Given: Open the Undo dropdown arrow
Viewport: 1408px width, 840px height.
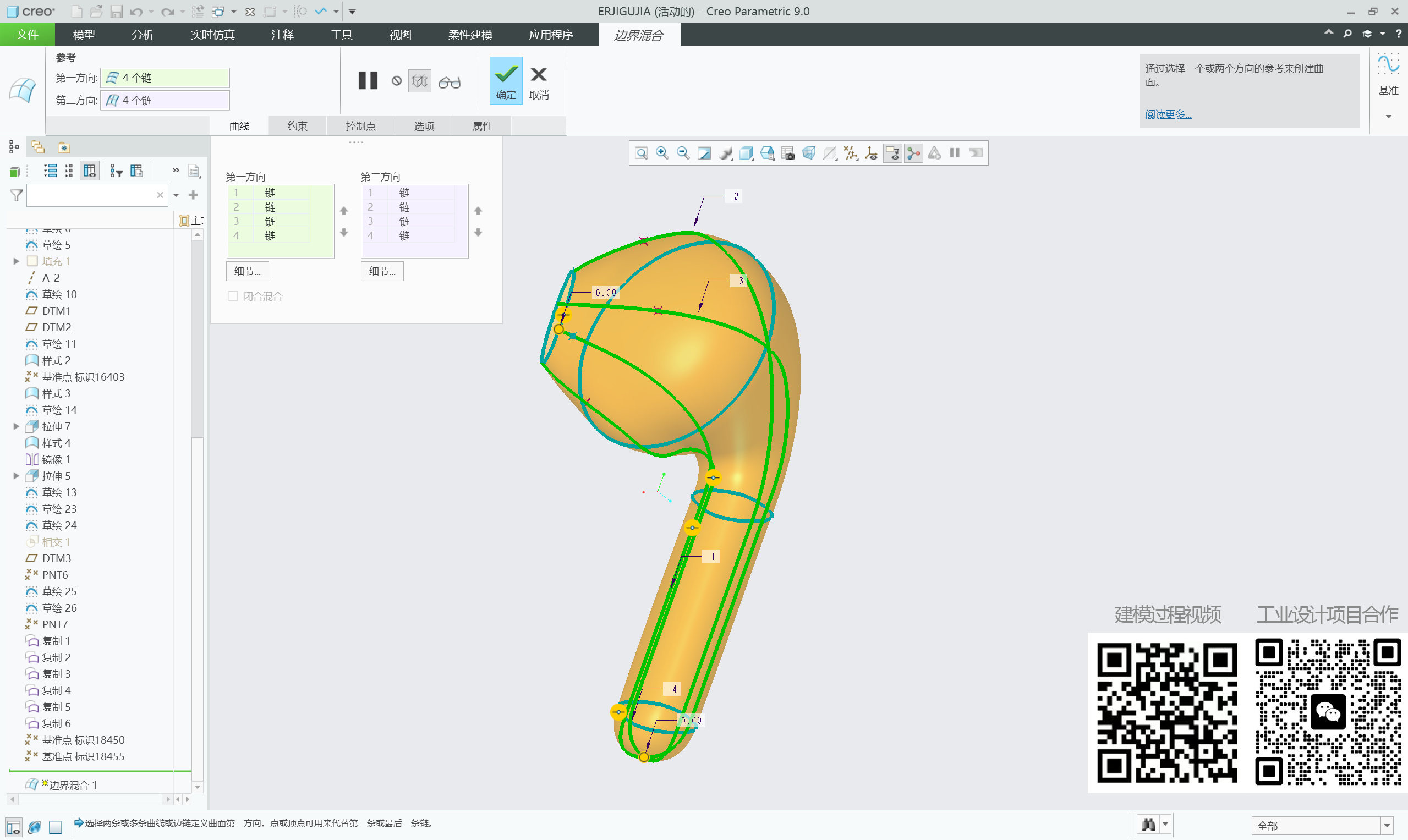Looking at the screenshot, I should 151,12.
